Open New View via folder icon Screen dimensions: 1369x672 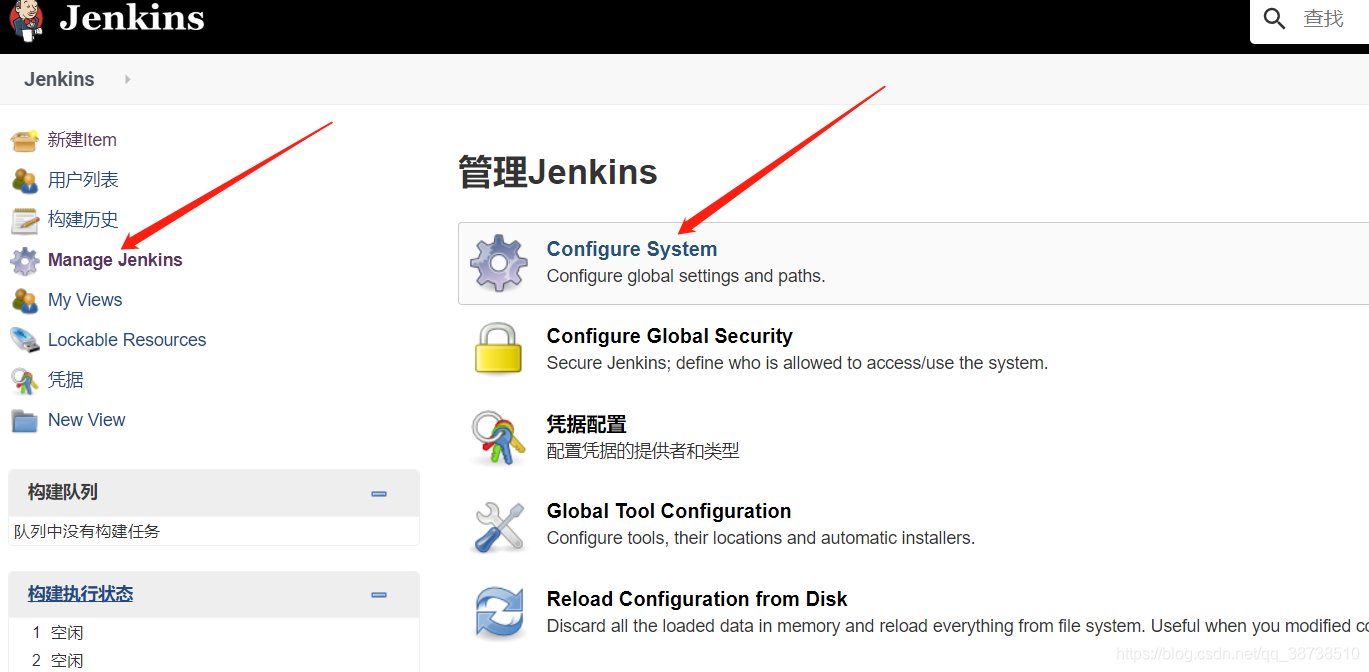(x=25, y=420)
